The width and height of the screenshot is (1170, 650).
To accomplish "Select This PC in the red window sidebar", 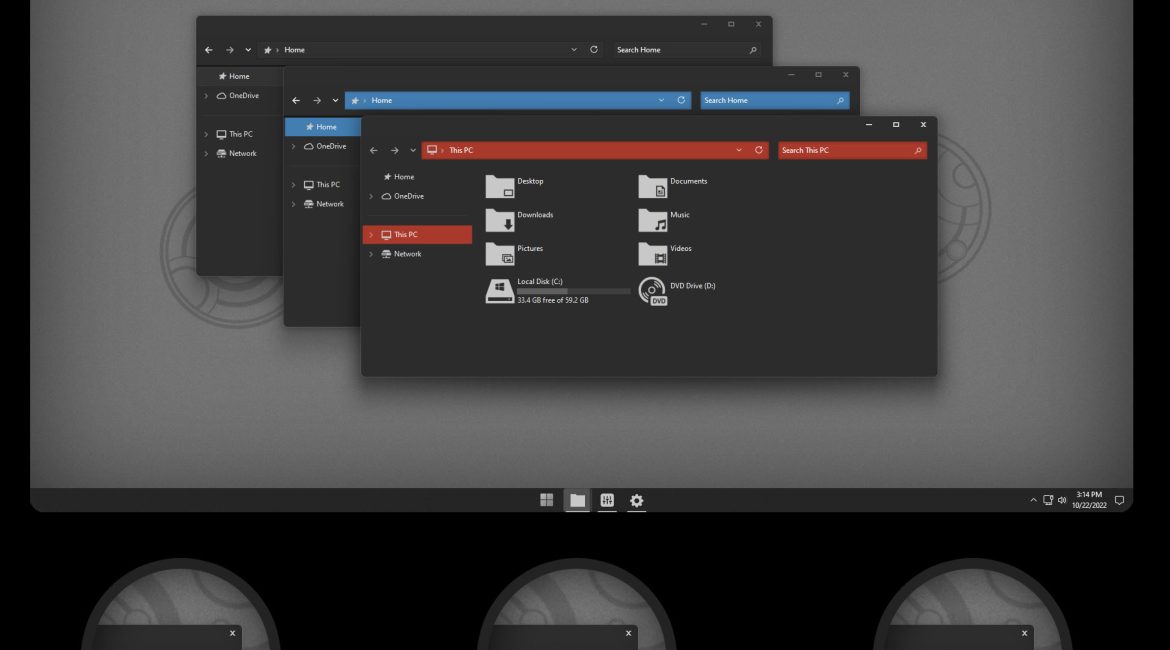I will pos(417,234).
